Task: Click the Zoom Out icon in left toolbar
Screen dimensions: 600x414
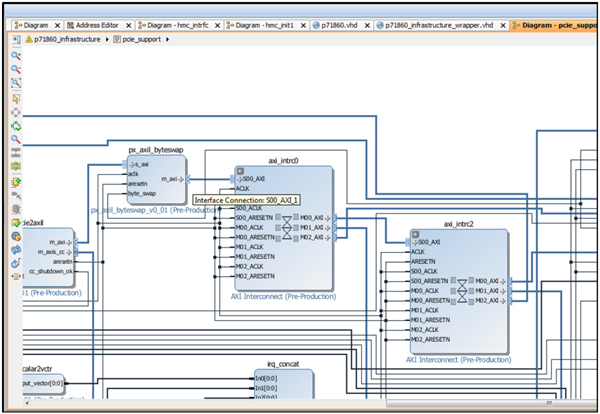Action: pos(17,70)
